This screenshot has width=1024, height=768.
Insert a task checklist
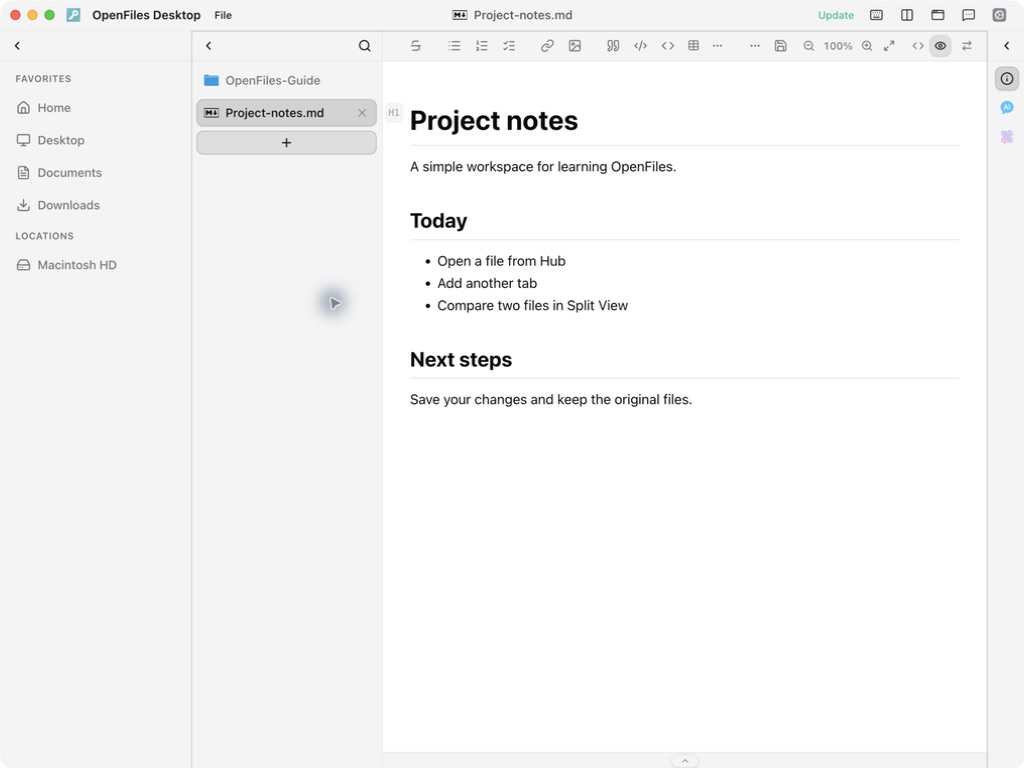[x=509, y=46]
